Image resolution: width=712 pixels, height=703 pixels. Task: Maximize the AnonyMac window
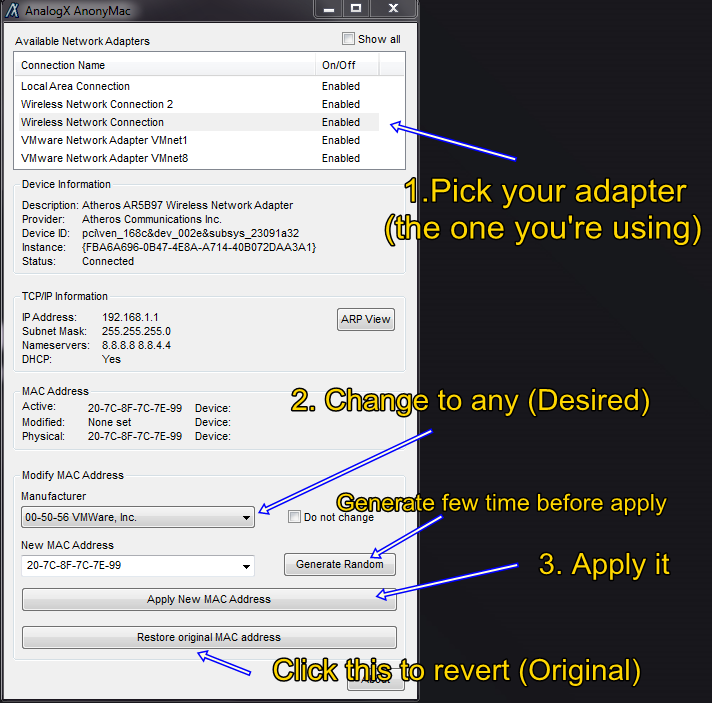point(356,9)
